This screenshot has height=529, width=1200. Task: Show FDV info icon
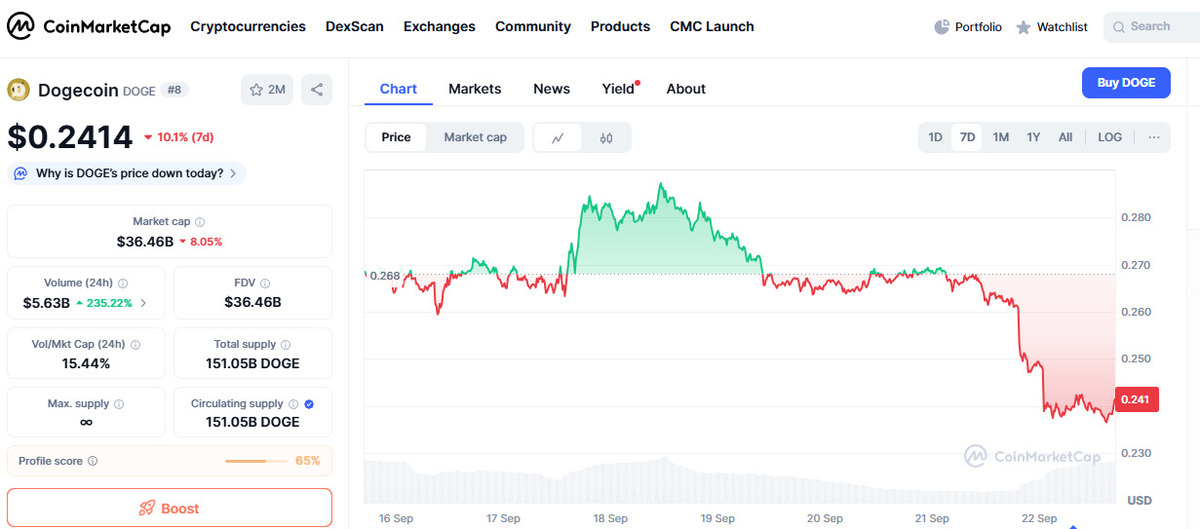(265, 283)
